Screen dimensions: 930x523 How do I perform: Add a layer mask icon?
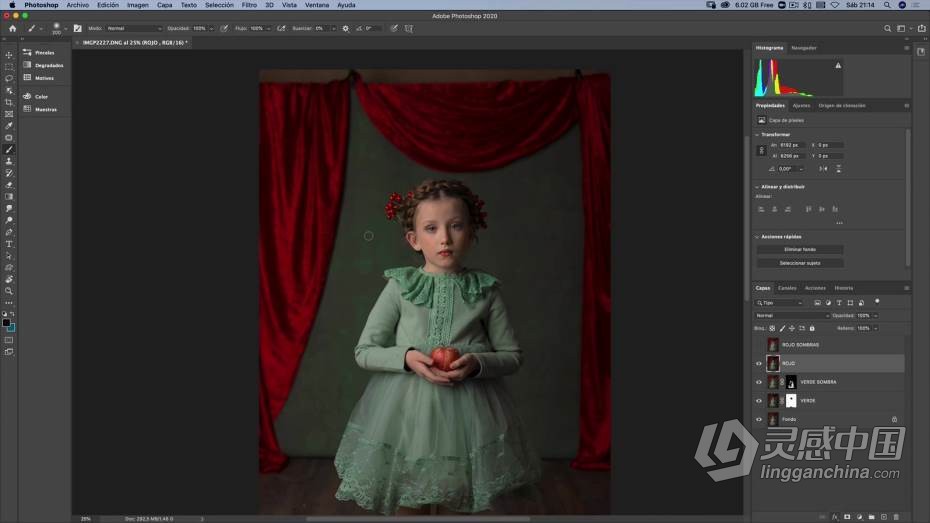coord(847,517)
